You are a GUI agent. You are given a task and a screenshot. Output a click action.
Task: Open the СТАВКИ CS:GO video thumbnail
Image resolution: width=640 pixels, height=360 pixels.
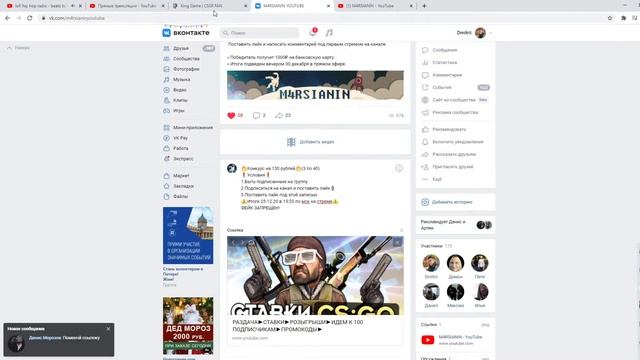click(315, 276)
